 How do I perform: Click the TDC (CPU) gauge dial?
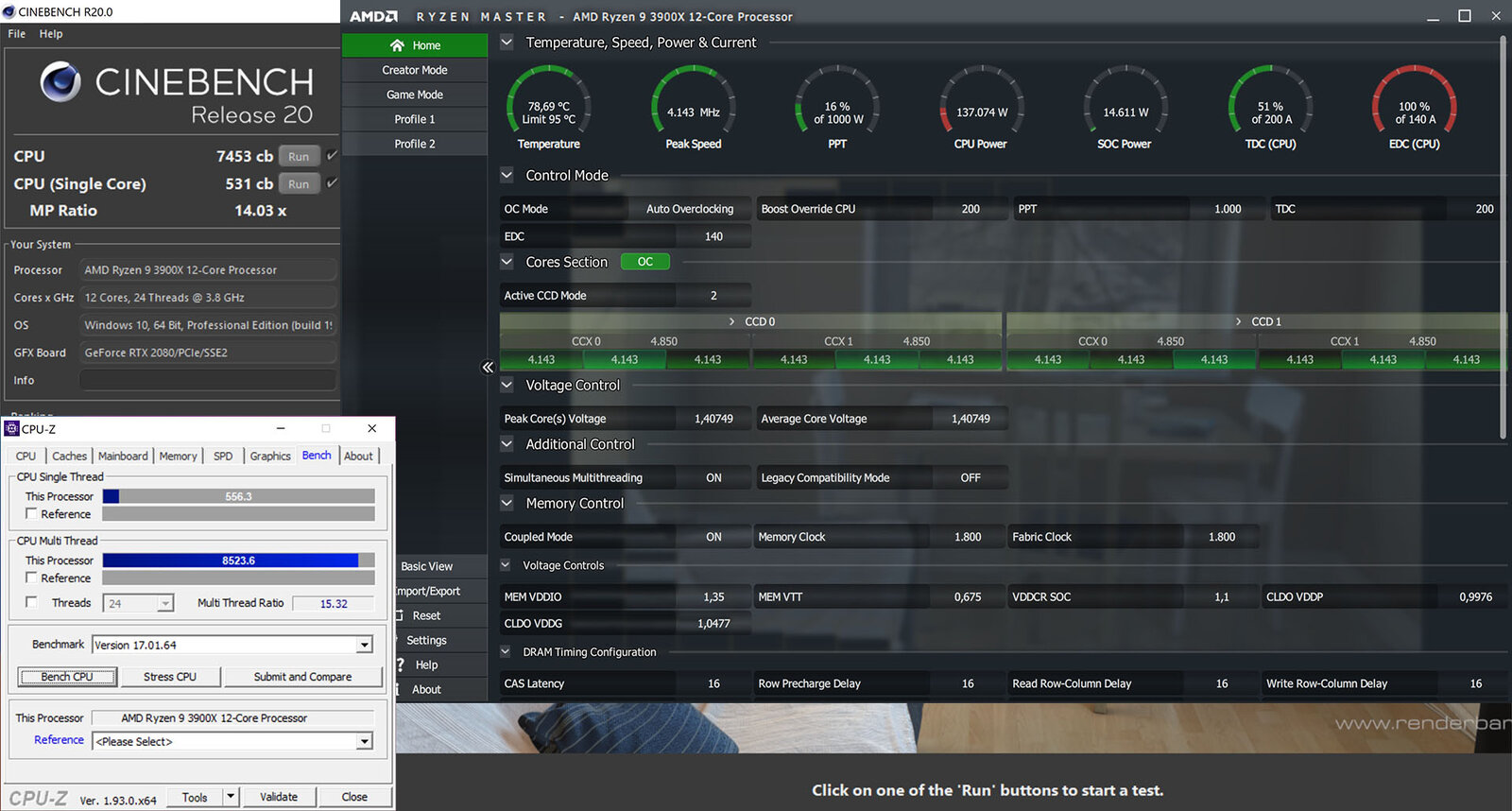click(x=1270, y=100)
